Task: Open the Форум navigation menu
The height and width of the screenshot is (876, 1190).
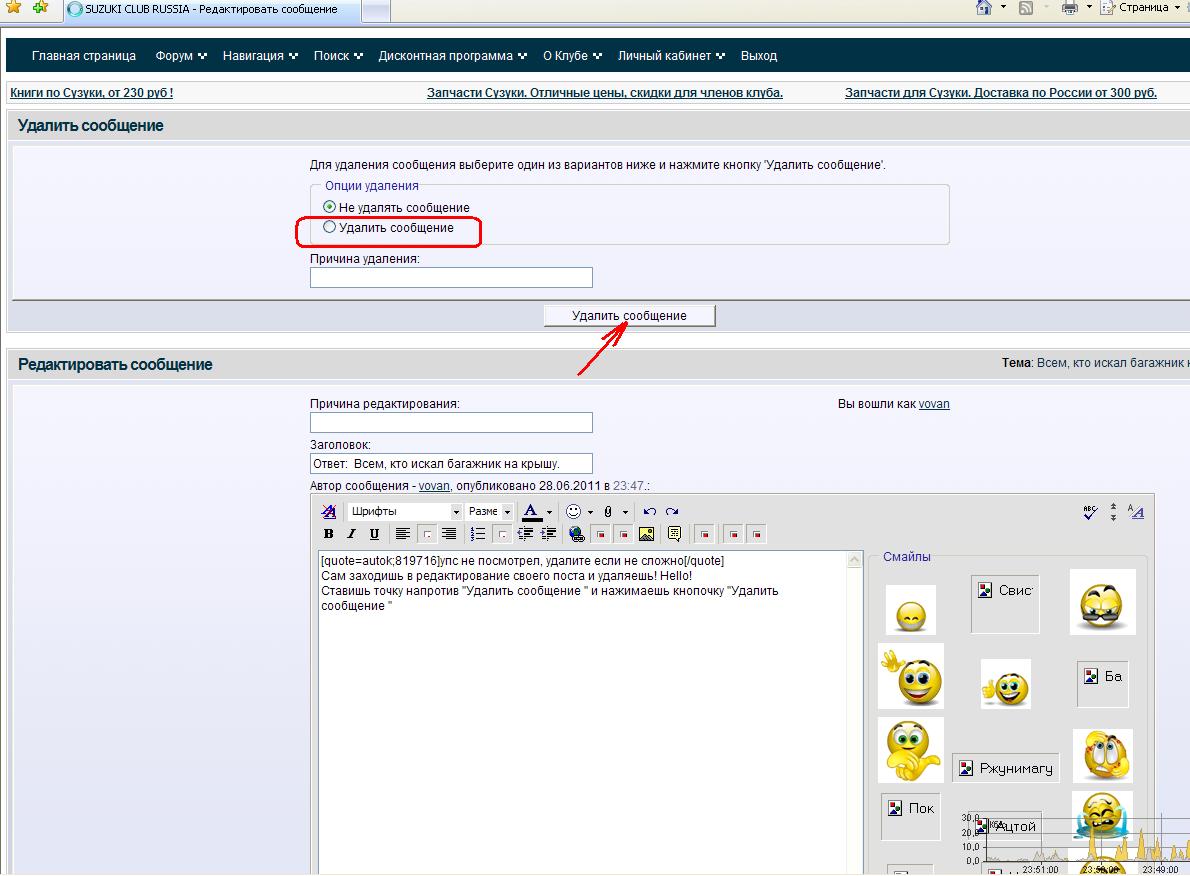Action: tap(180, 56)
